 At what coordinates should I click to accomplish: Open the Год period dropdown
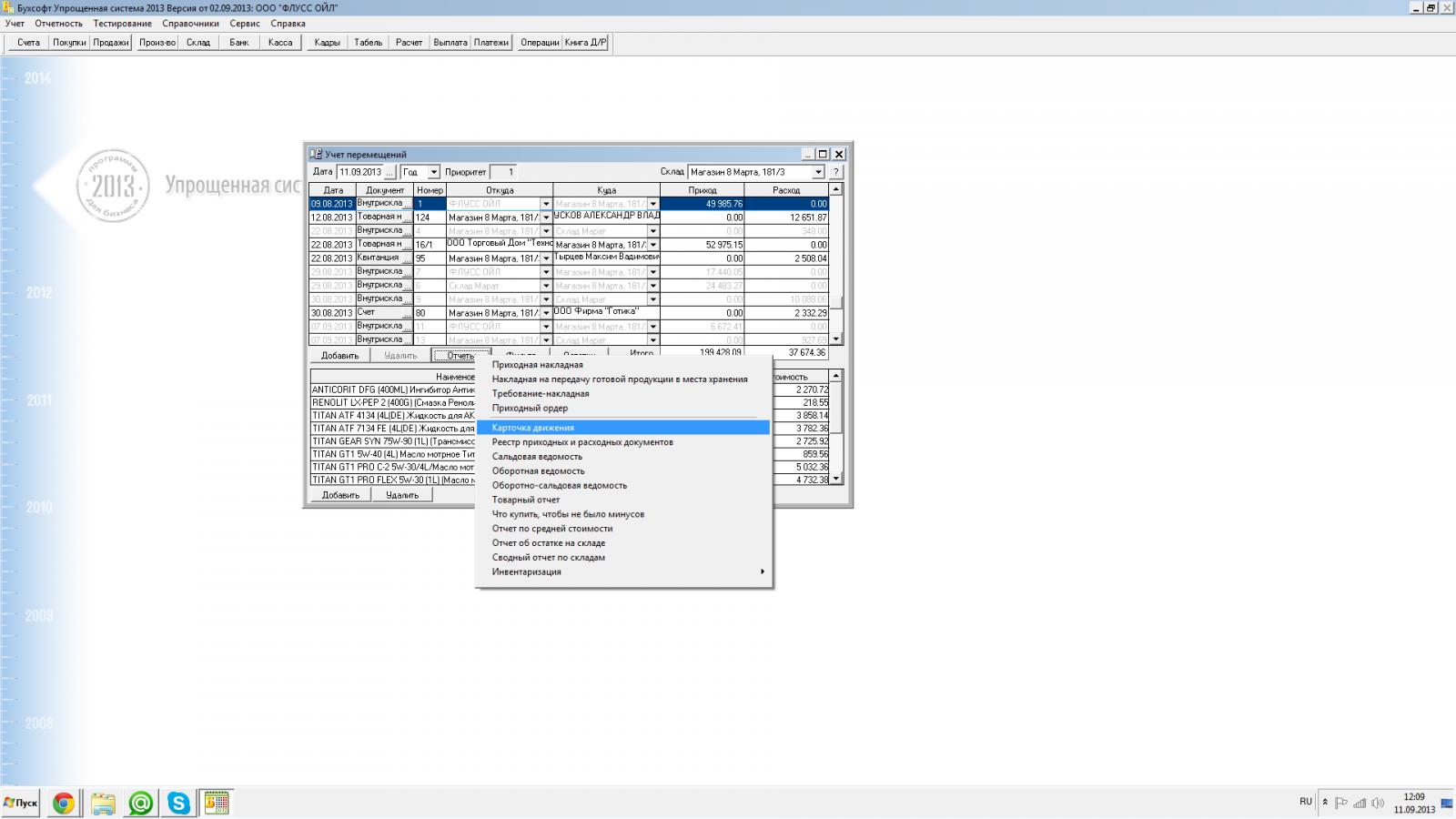click(x=433, y=172)
